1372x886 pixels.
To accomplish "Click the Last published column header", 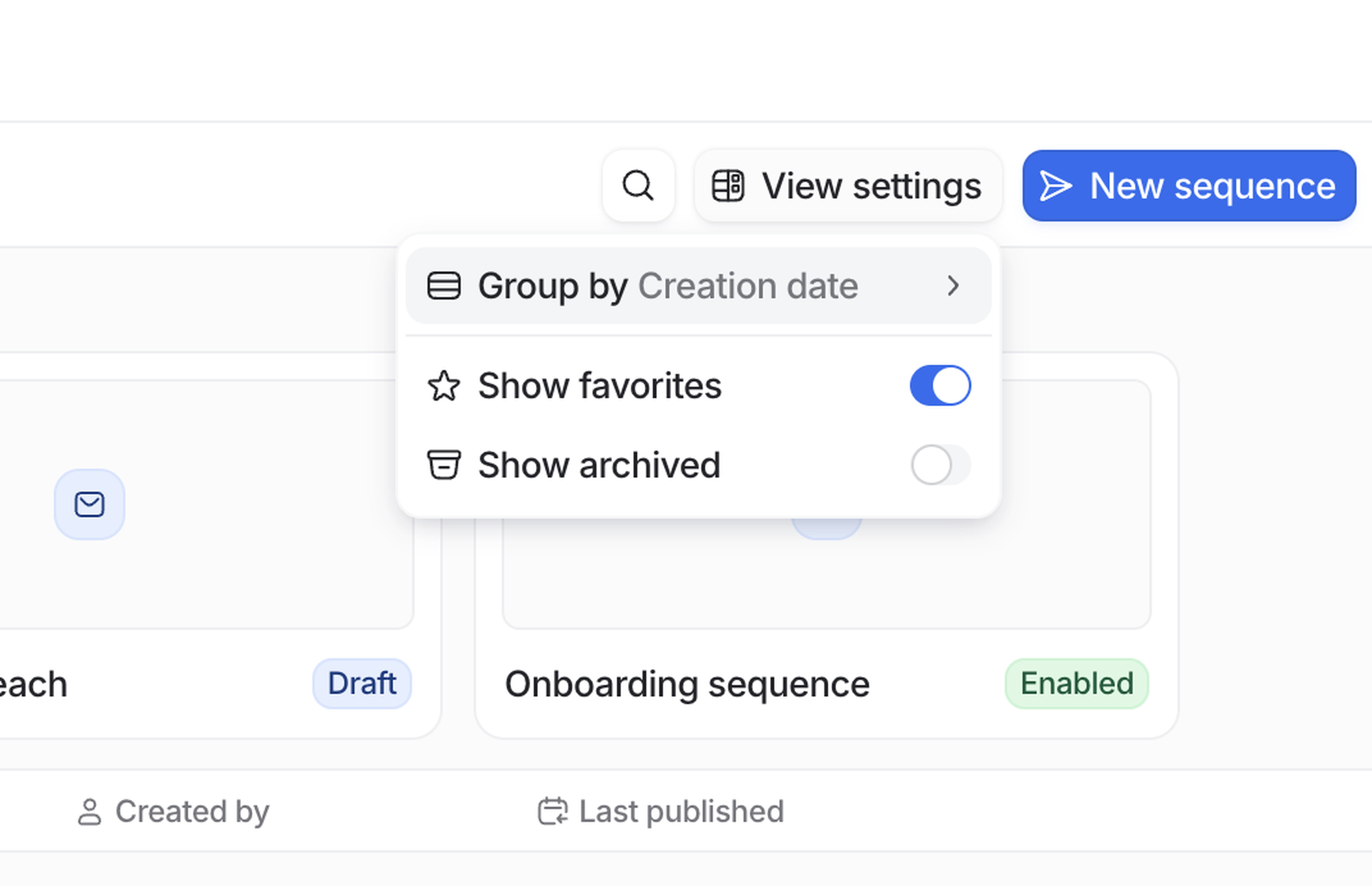I will click(681, 812).
